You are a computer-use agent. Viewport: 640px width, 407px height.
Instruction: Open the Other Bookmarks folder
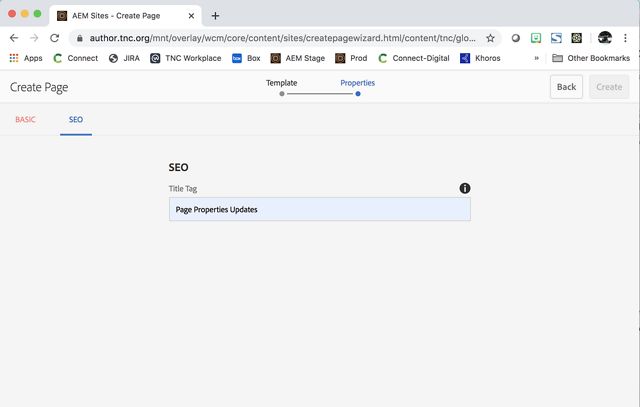tap(592, 58)
